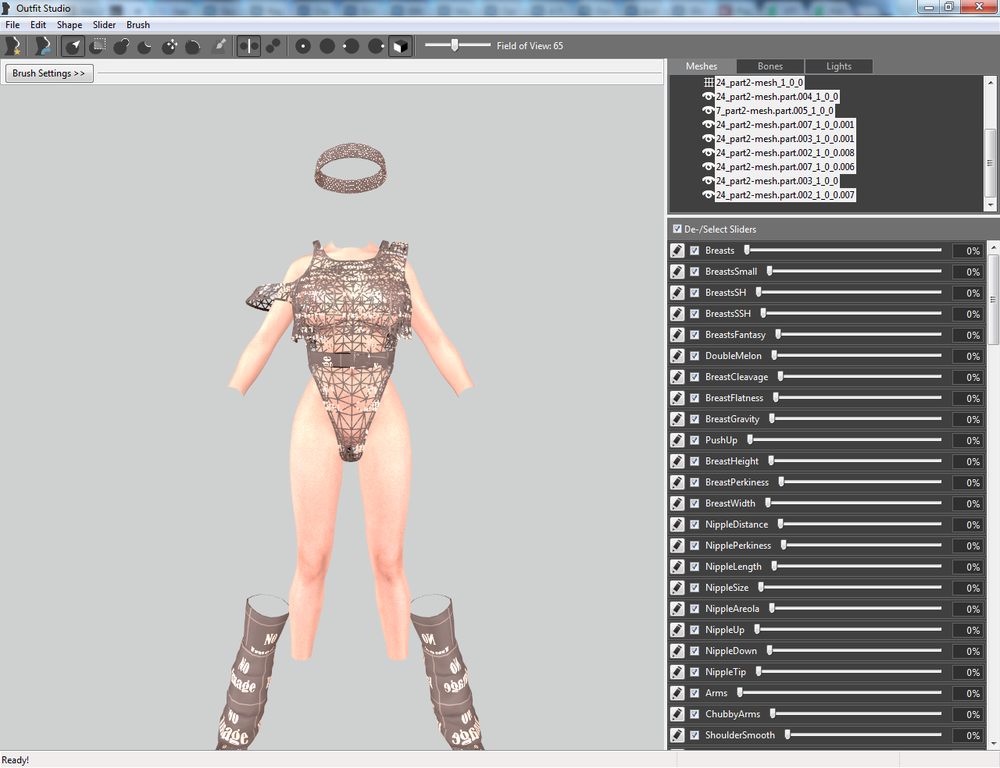Image resolution: width=1000 pixels, height=768 pixels.
Task: Switch to front view icon
Action: [303, 46]
